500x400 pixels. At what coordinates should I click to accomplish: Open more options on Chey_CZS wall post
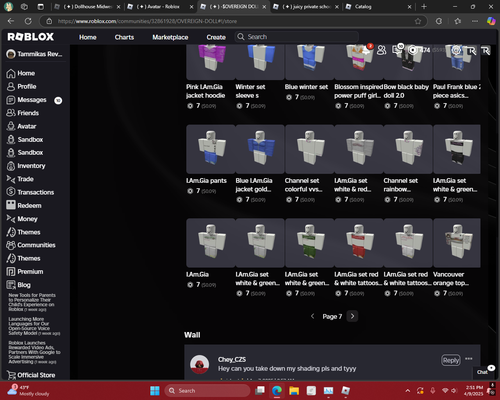tap(469, 359)
